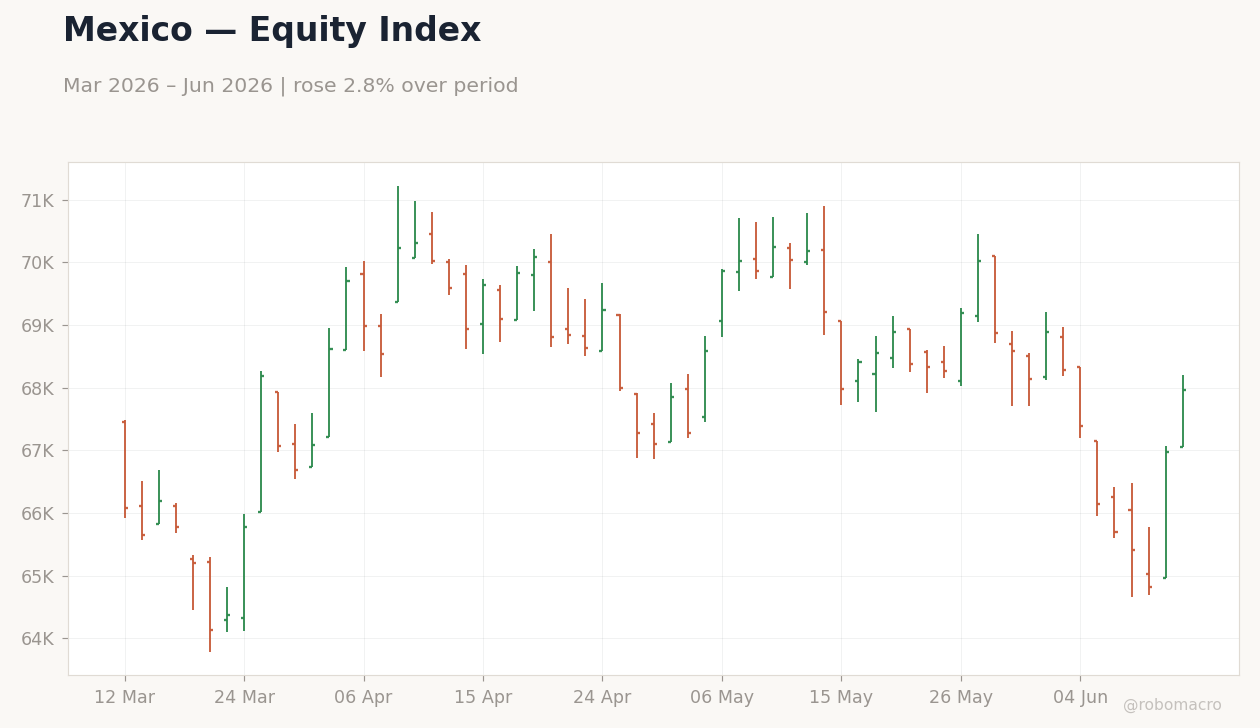Click the Mexico — Equity Index title

[272, 31]
